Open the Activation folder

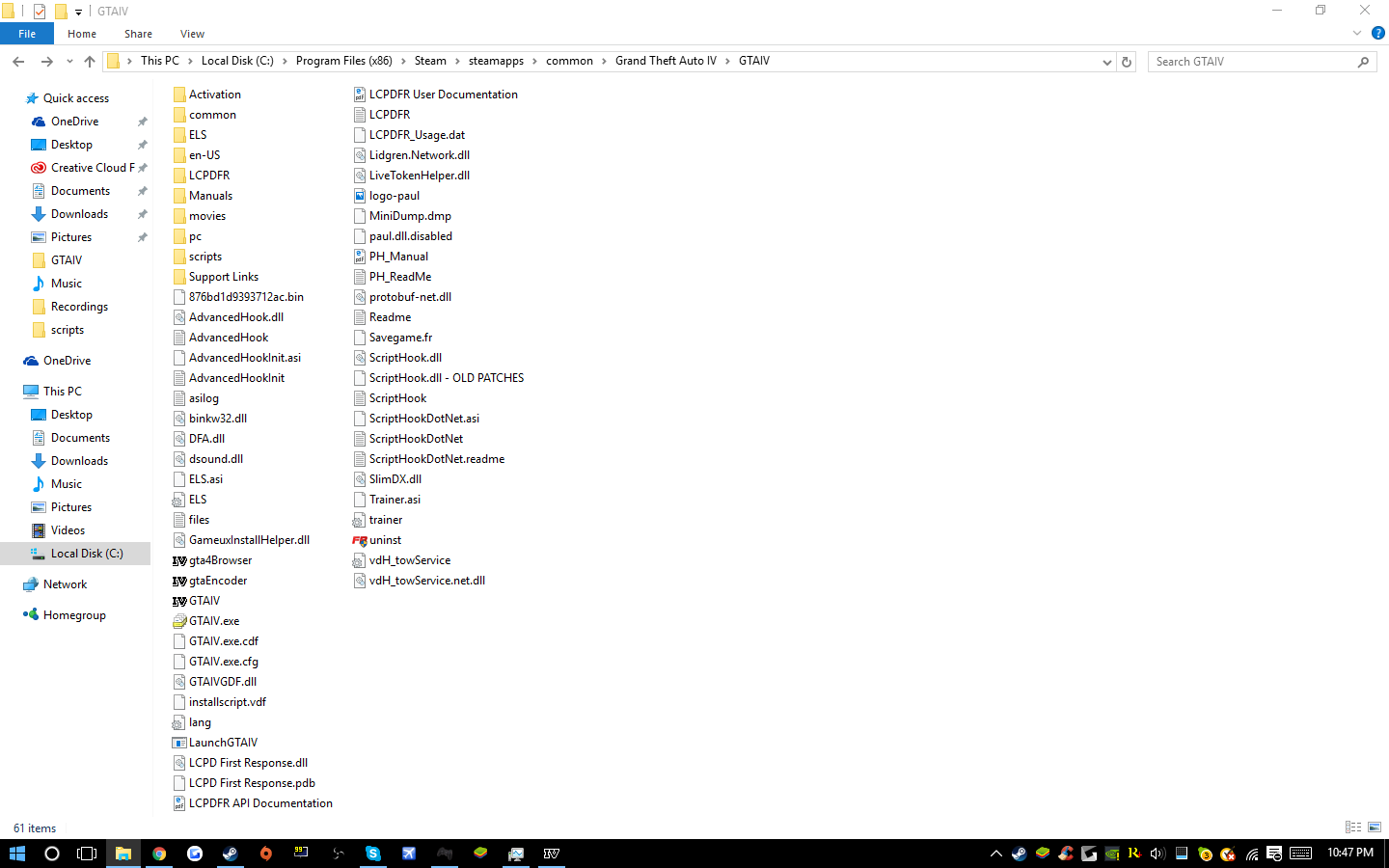(207, 95)
